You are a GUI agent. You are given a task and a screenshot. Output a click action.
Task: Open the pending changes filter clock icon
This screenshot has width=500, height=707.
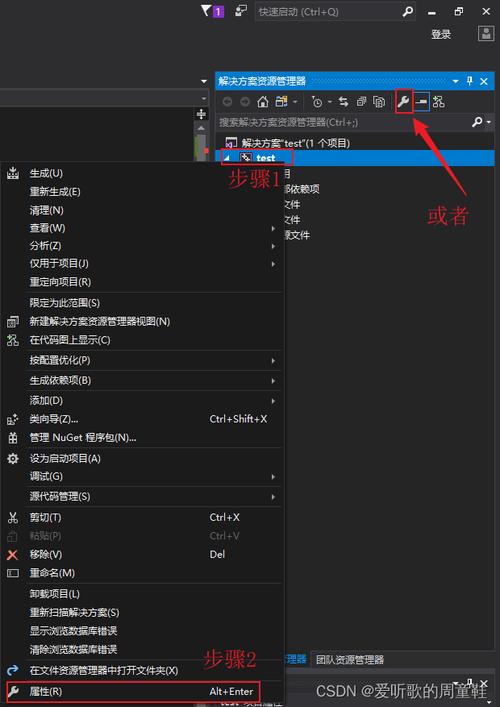[x=317, y=102]
